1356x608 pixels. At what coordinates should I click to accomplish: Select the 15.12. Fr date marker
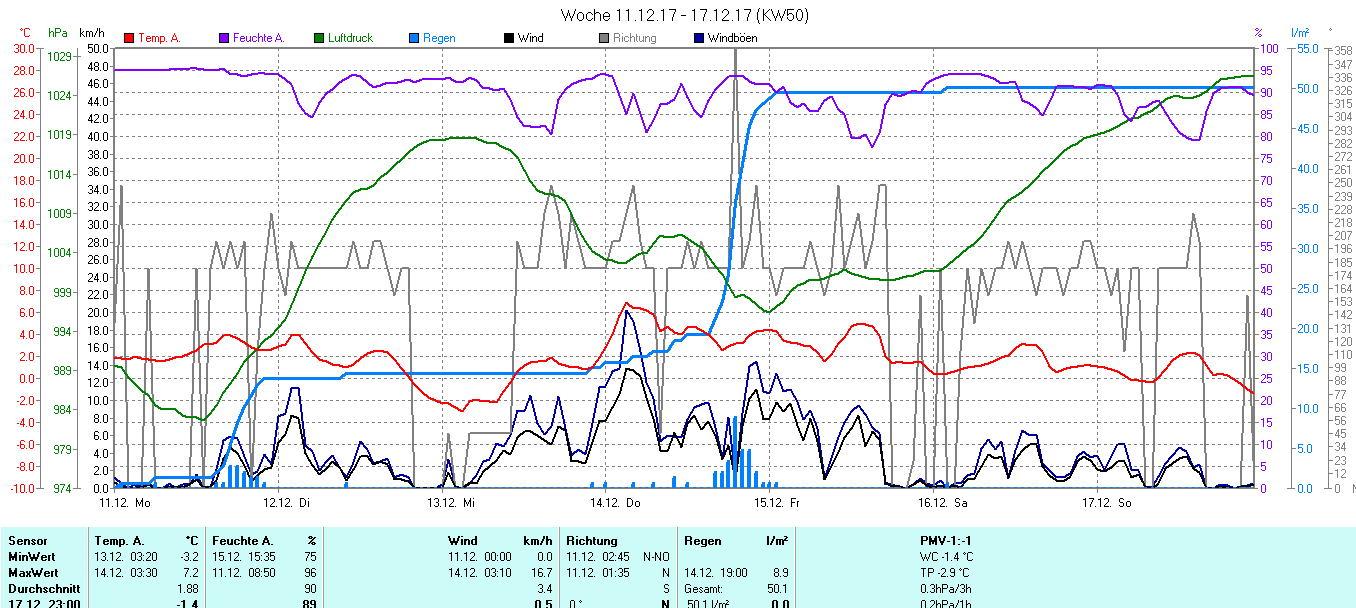(x=776, y=503)
